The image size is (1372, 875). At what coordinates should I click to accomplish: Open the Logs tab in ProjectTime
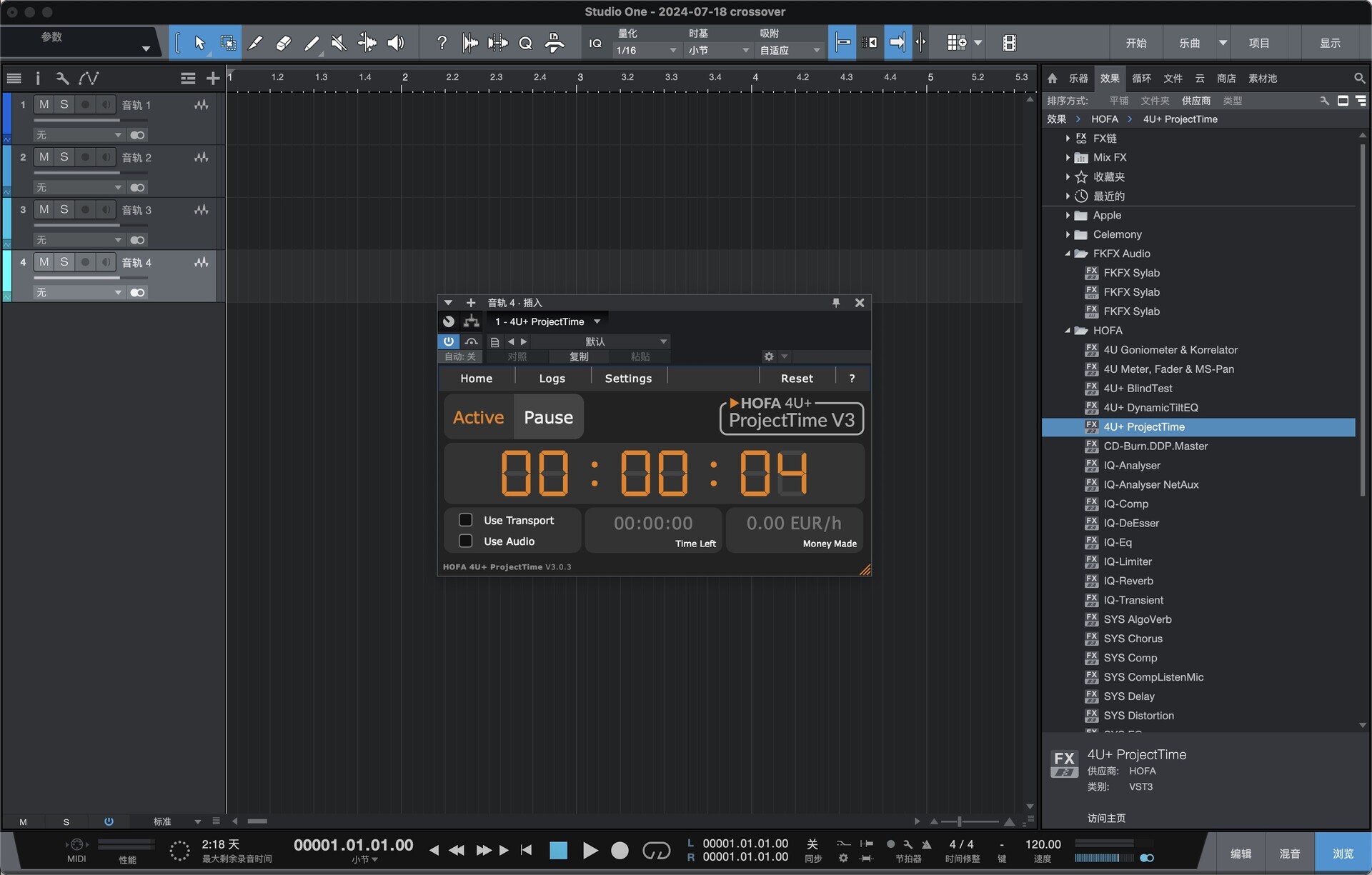(x=552, y=379)
